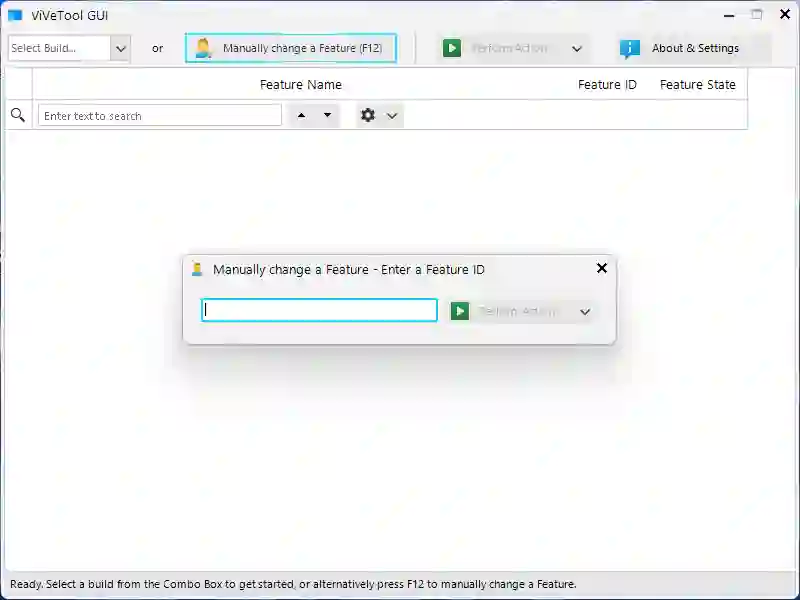
Task: Jump to previous search result arrow
Action: click(302, 116)
